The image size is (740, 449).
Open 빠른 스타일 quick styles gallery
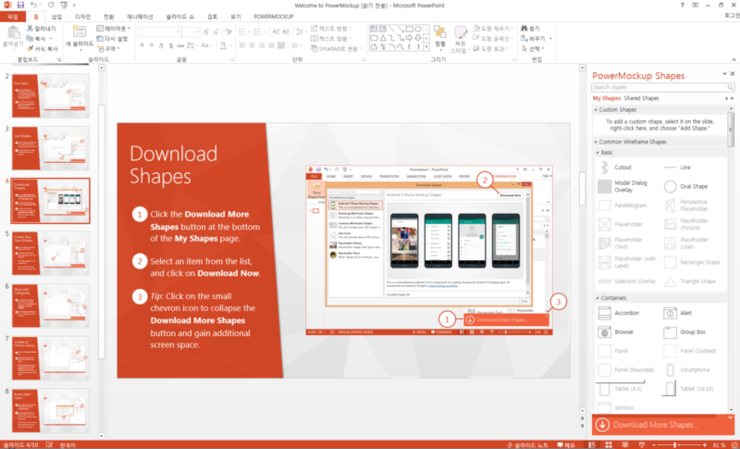click(x=459, y=39)
